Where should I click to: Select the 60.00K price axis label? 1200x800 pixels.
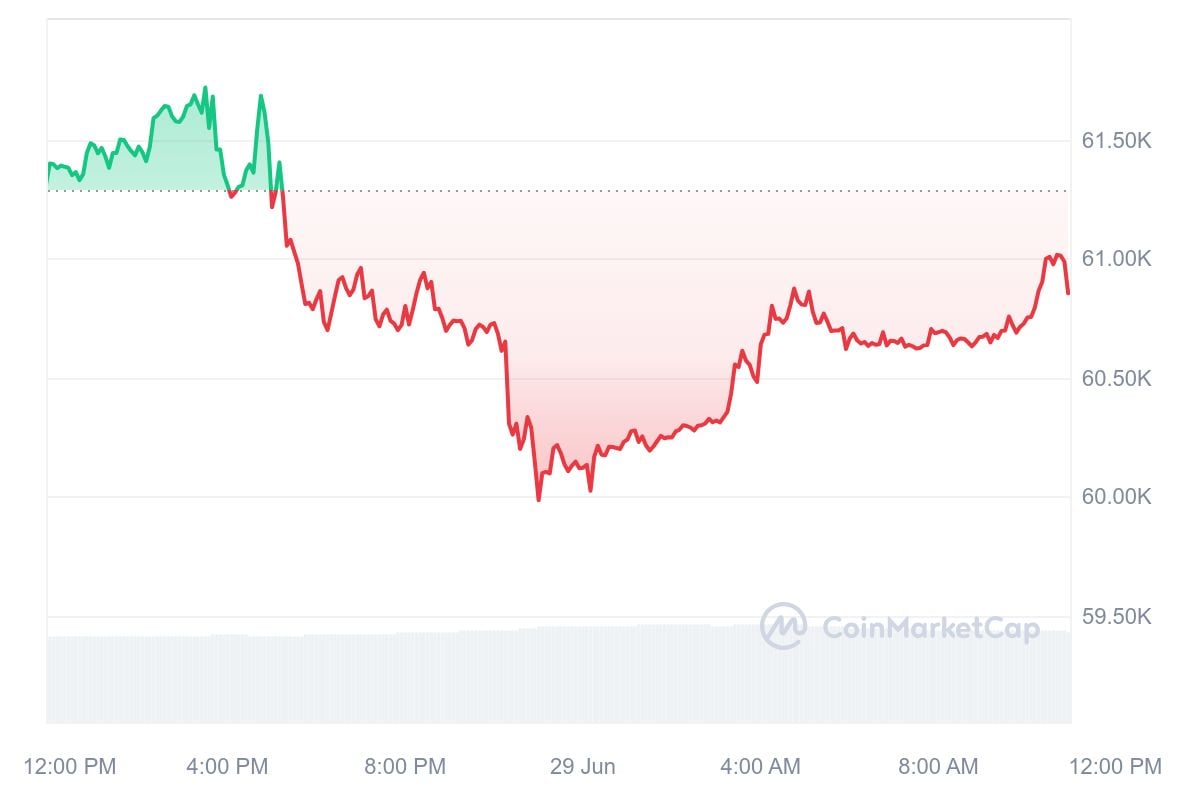point(1116,497)
